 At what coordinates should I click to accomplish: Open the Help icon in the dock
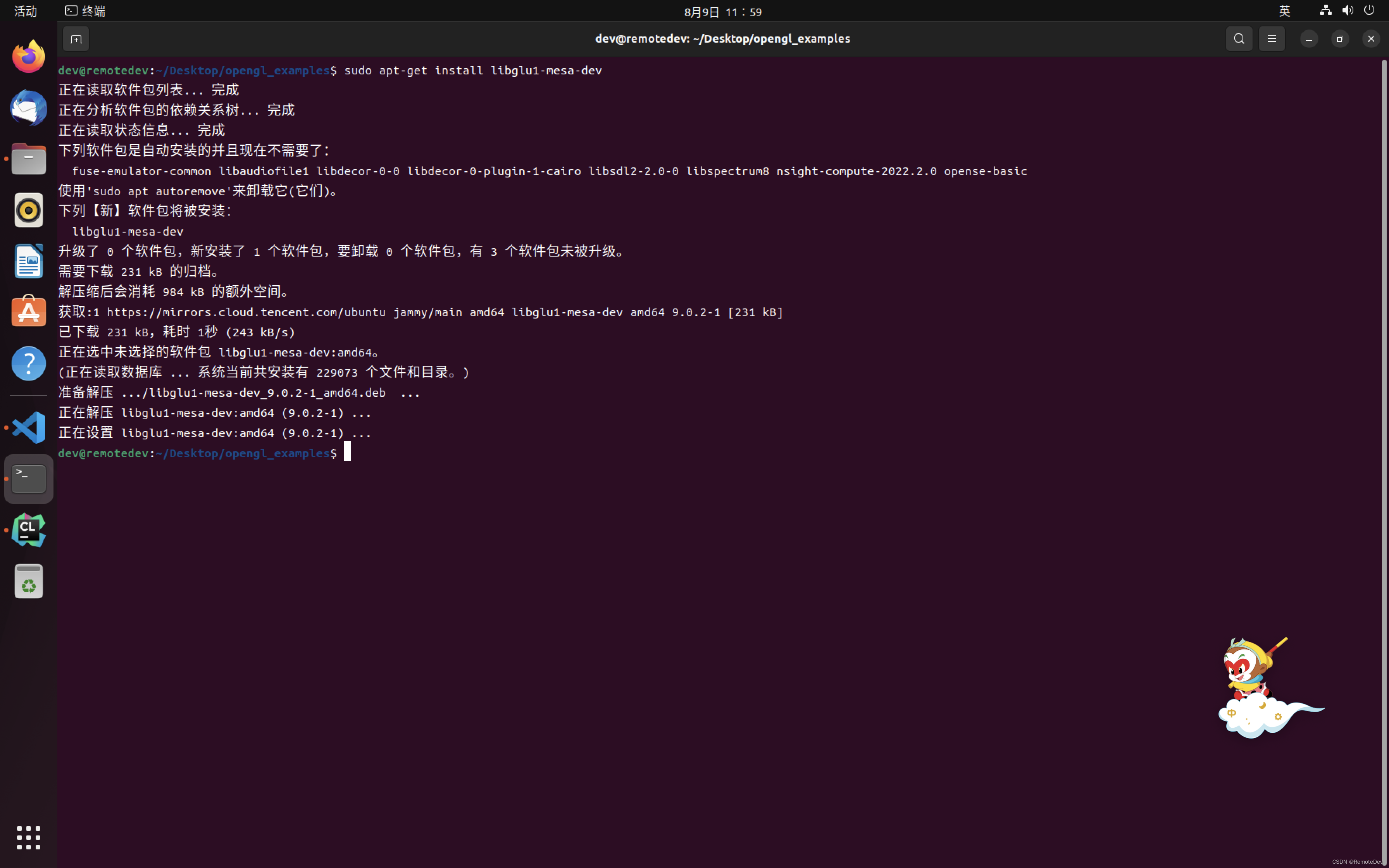pyautogui.click(x=29, y=363)
